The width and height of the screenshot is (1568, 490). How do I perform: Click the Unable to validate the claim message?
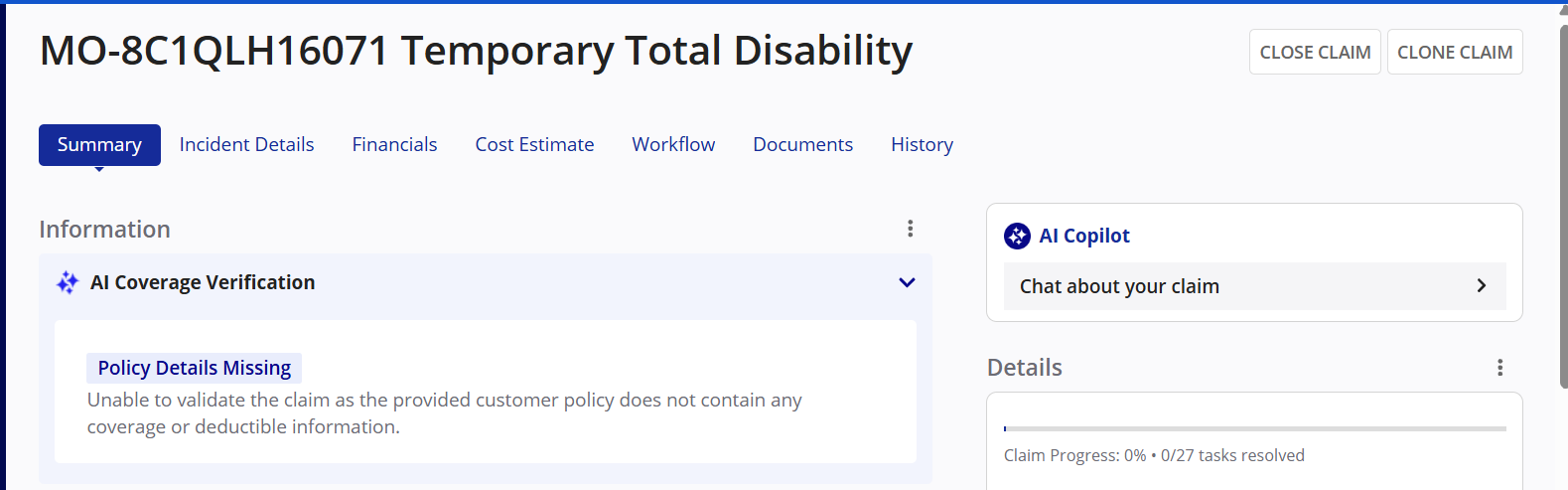(444, 413)
